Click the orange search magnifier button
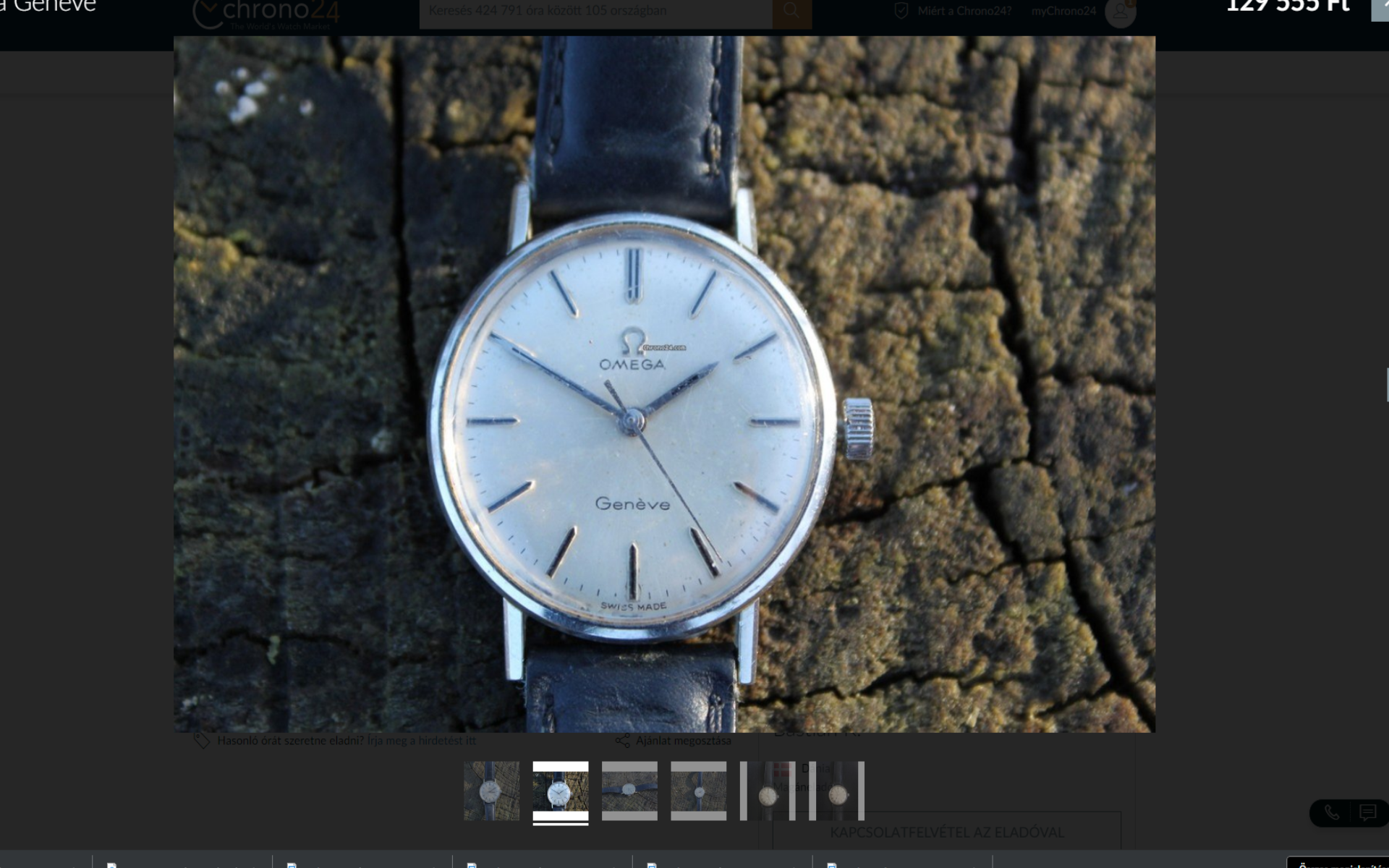1389x868 pixels. (791, 11)
